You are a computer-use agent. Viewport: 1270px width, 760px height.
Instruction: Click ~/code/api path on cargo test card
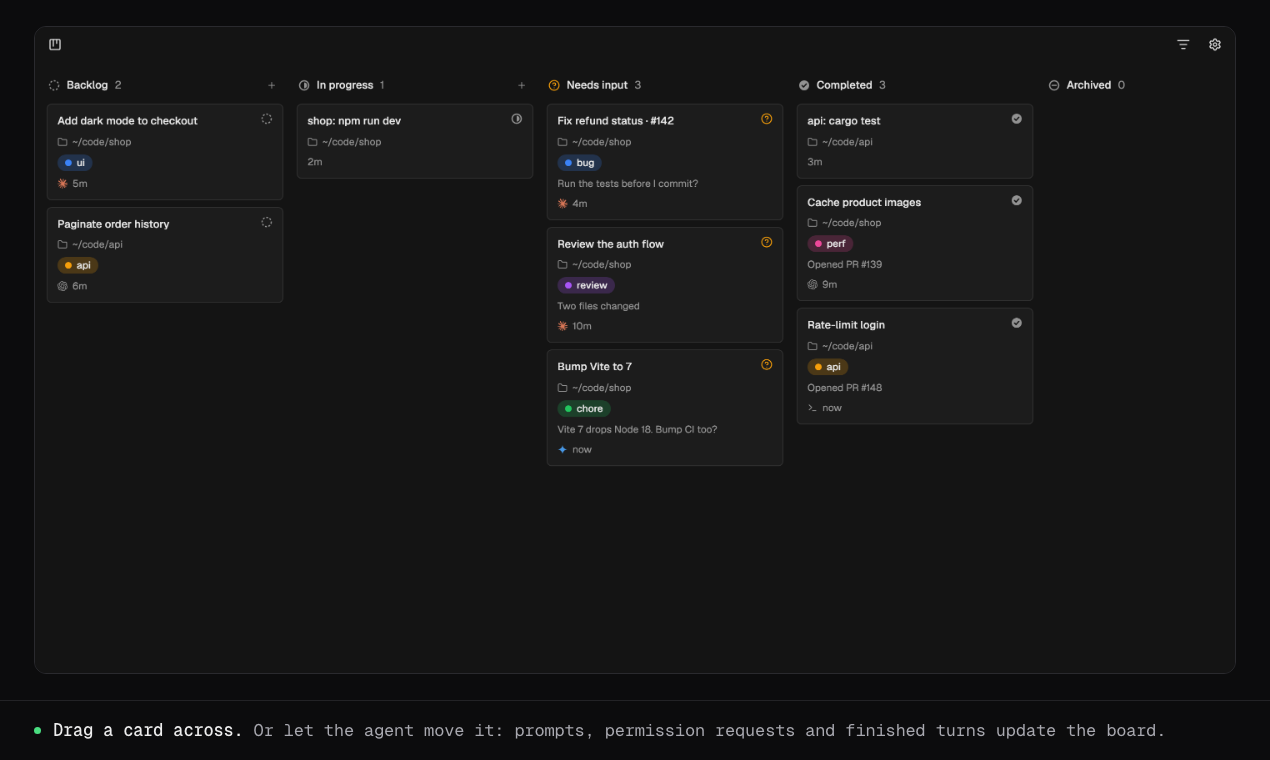[x=847, y=142]
